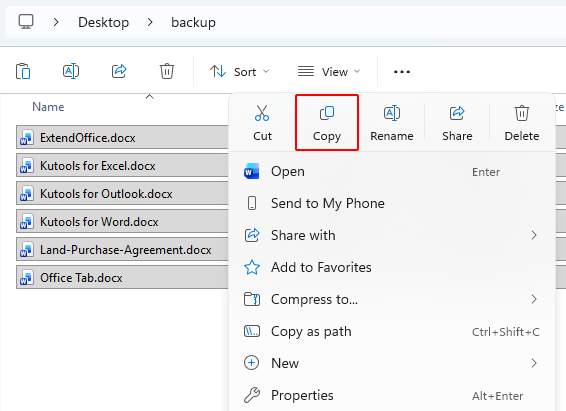Expand the chevron before Desktop in breadcrumb
Image resolution: width=566 pixels, height=411 pixels.
(x=56, y=22)
